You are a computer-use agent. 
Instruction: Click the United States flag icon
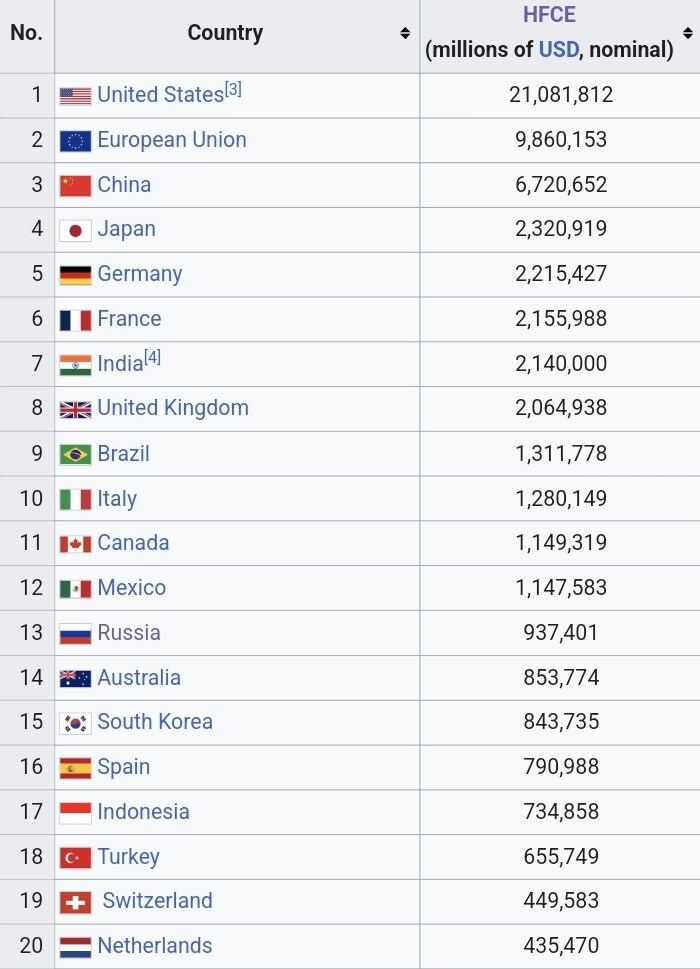click(75, 96)
